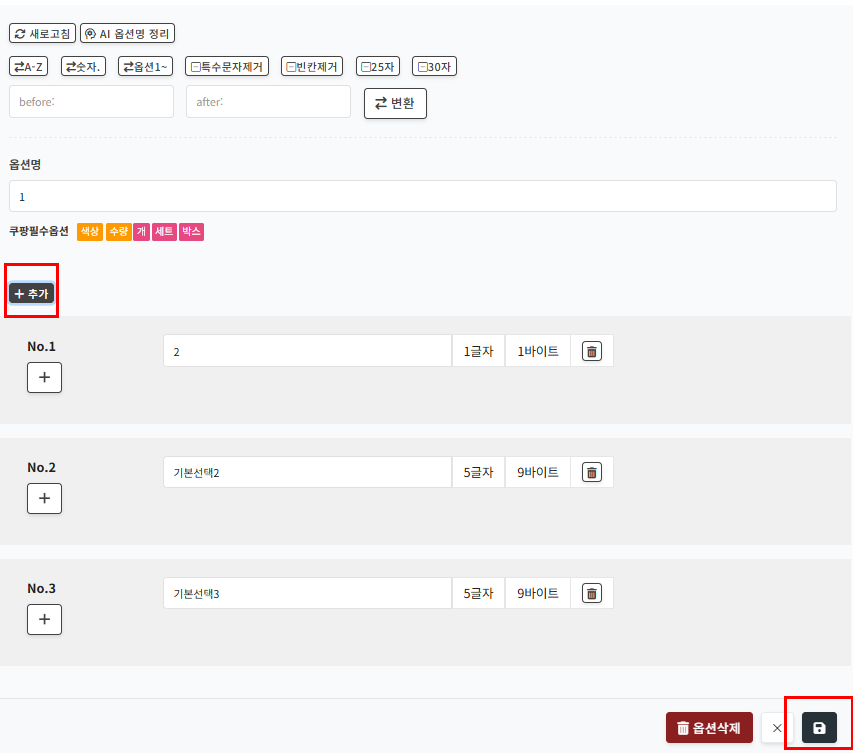Viewport: 853px width, 753px height.
Task: Delete the 기본선택2 row with trash icon
Action: pos(592,472)
